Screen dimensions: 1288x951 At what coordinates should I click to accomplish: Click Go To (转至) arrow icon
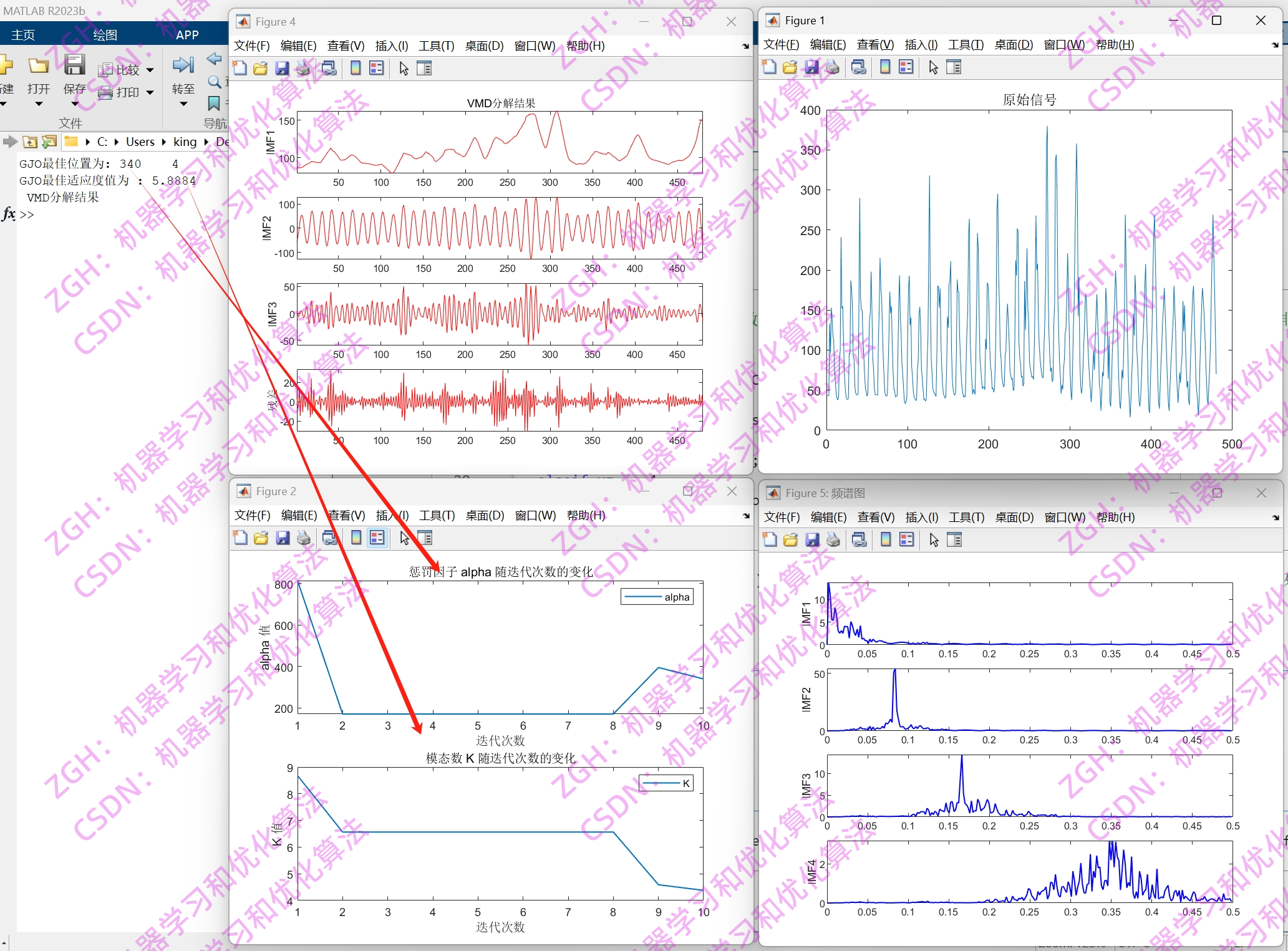(x=183, y=65)
